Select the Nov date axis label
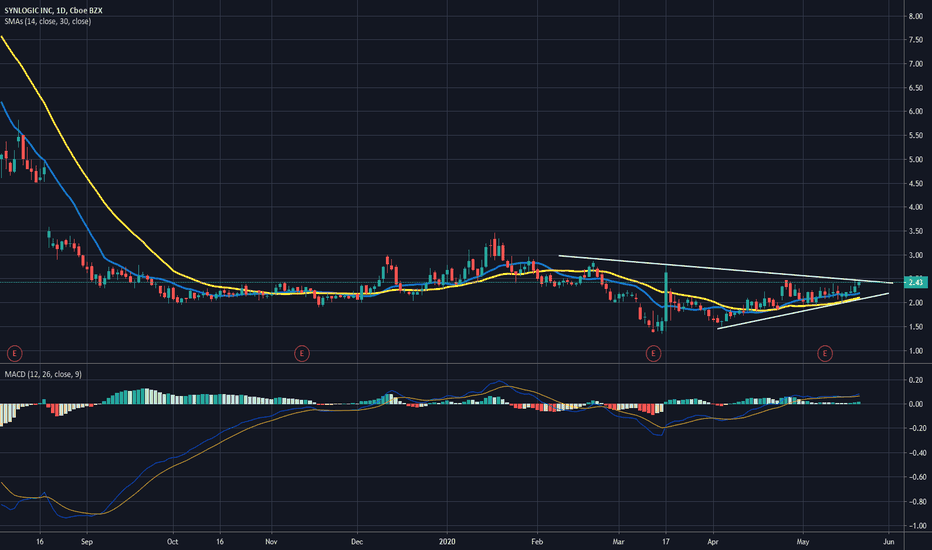 (271, 542)
